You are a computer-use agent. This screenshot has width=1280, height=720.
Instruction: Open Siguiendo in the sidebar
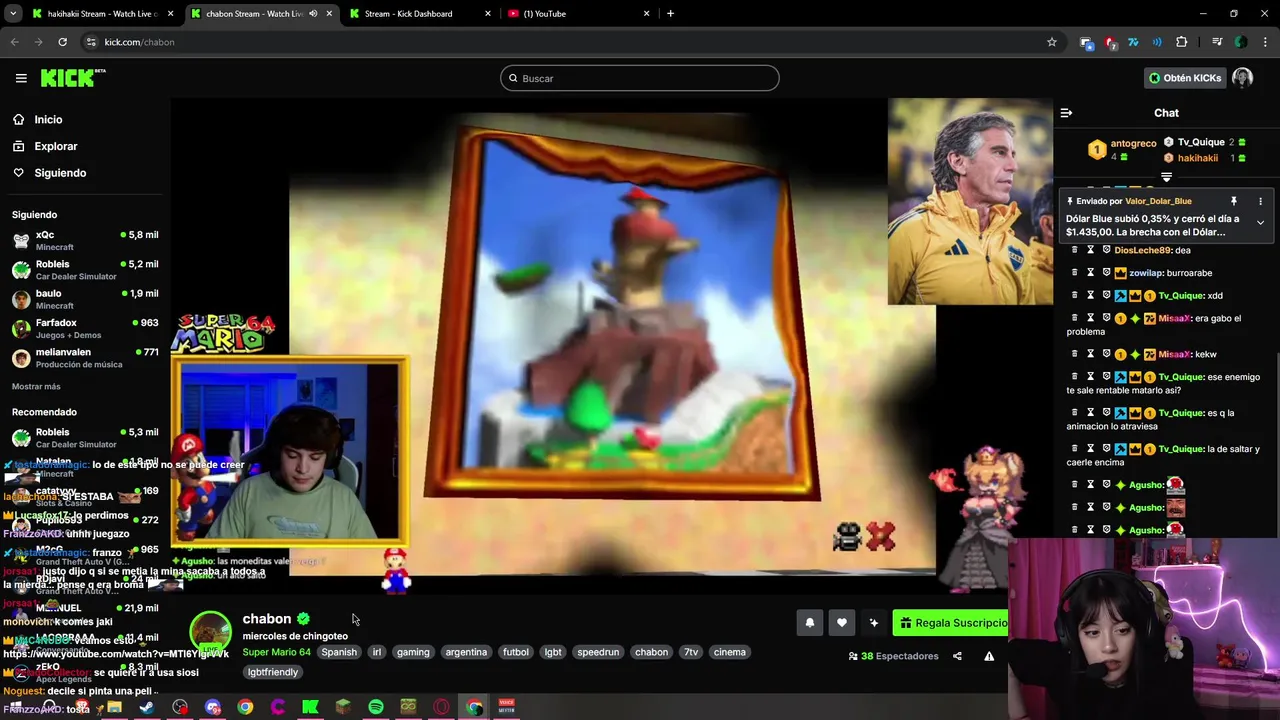pyautogui.click(x=60, y=173)
